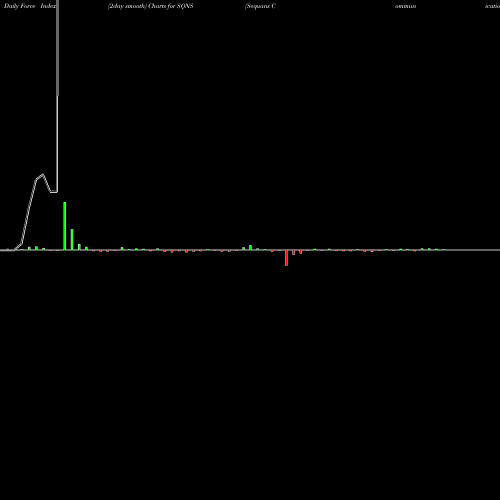Image resolution: width=500 pixels, height=500 pixels.
Task: Click the peak of the gray smoothed line hump
Action: click(43, 174)
